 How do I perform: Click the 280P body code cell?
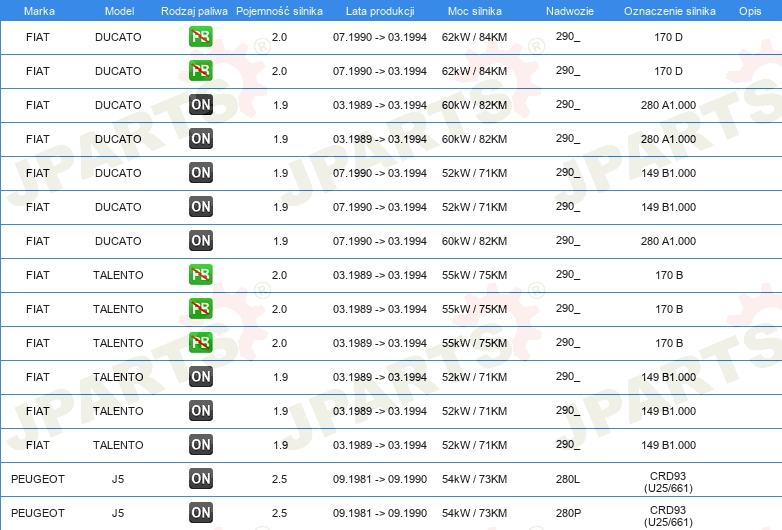[x=568, y=513]
